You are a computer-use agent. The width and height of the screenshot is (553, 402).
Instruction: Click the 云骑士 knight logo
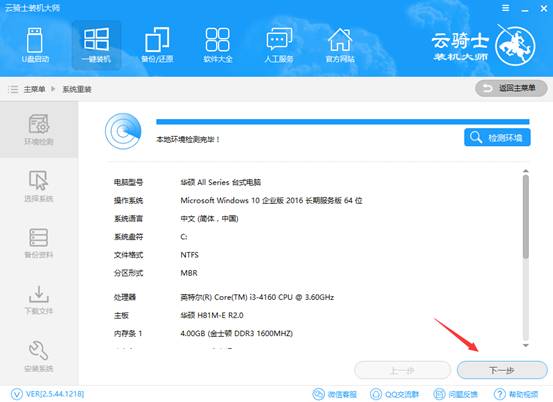click(515, 45)
